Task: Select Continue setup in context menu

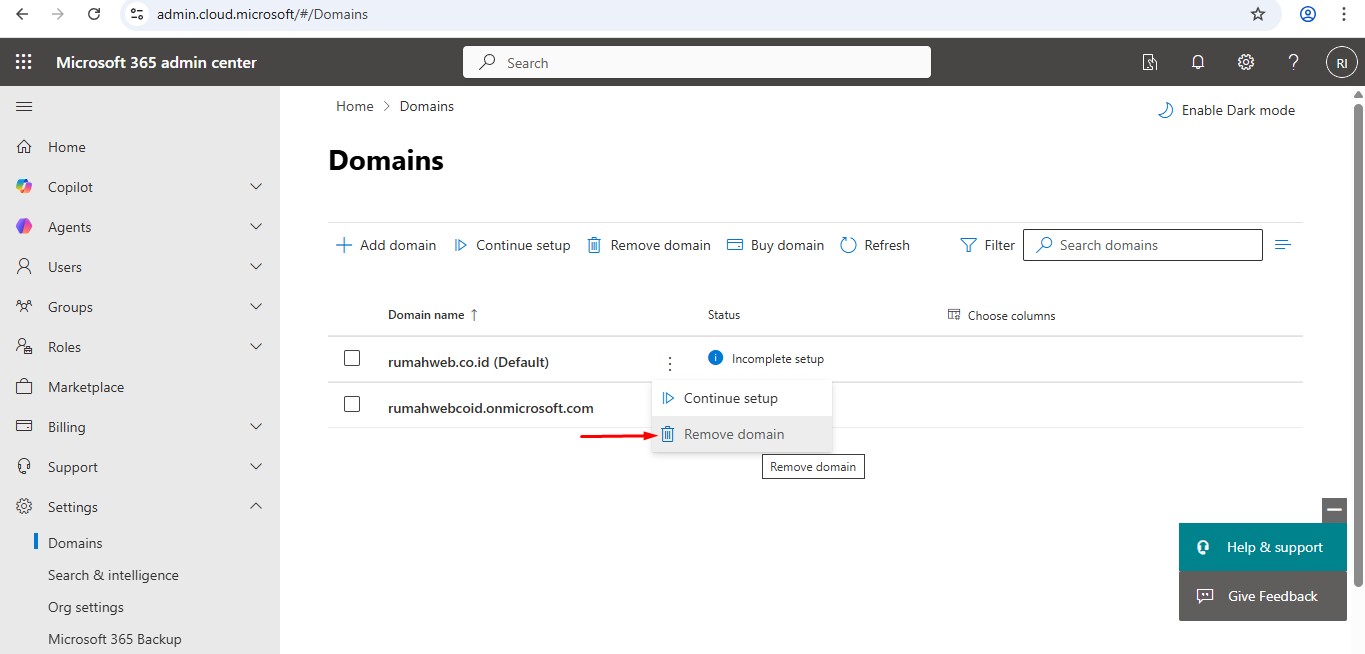Action: [730, 398]
